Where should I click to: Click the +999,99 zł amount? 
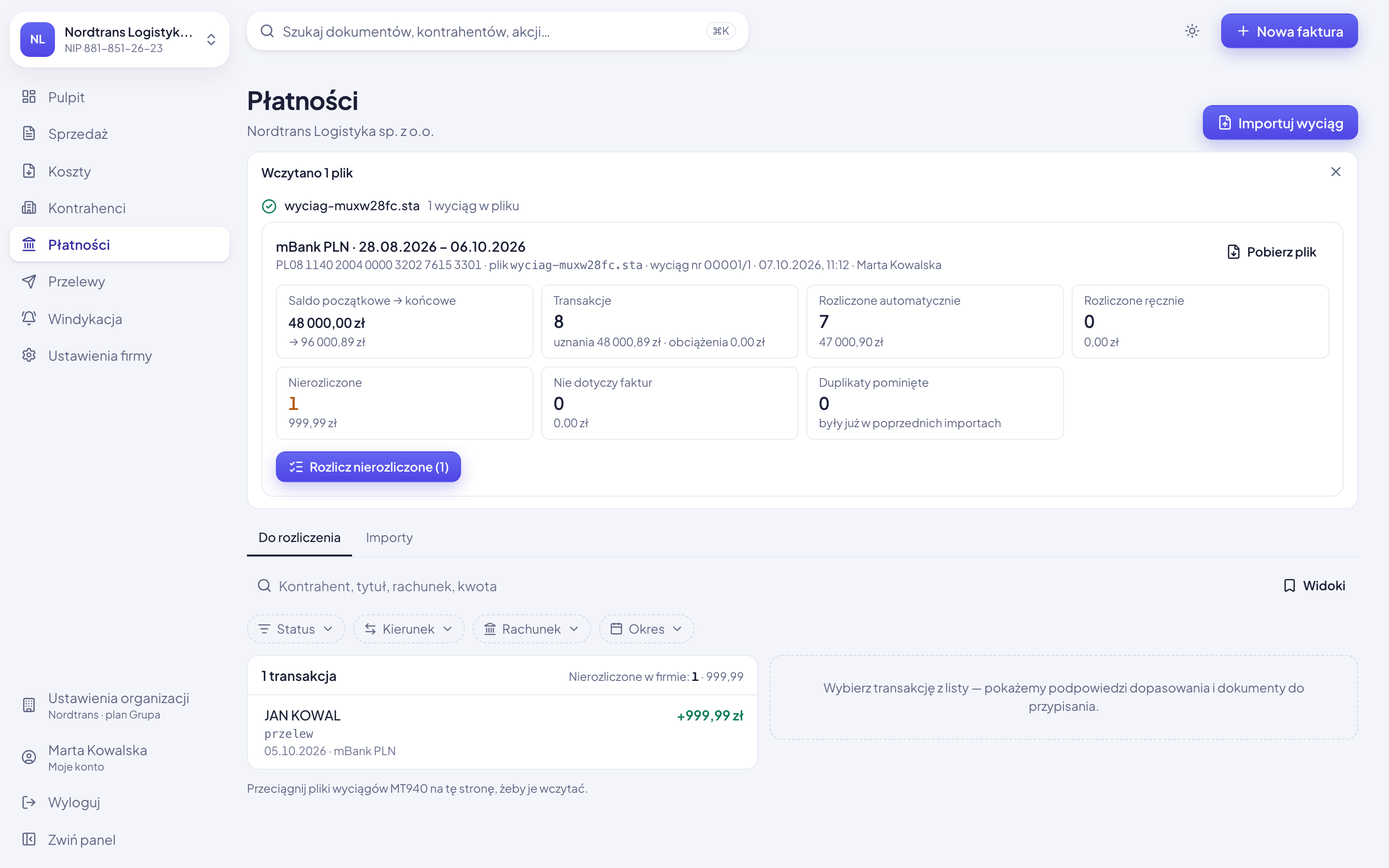[x=710, y=715]
